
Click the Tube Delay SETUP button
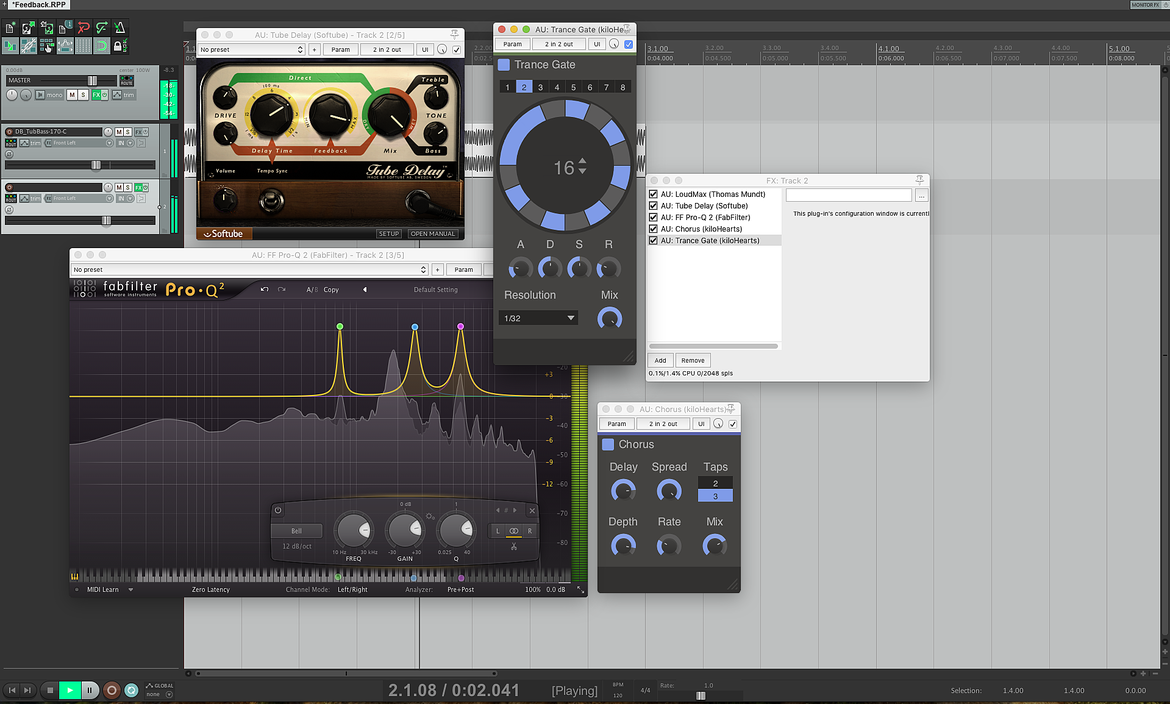click(x=389, y=234)
